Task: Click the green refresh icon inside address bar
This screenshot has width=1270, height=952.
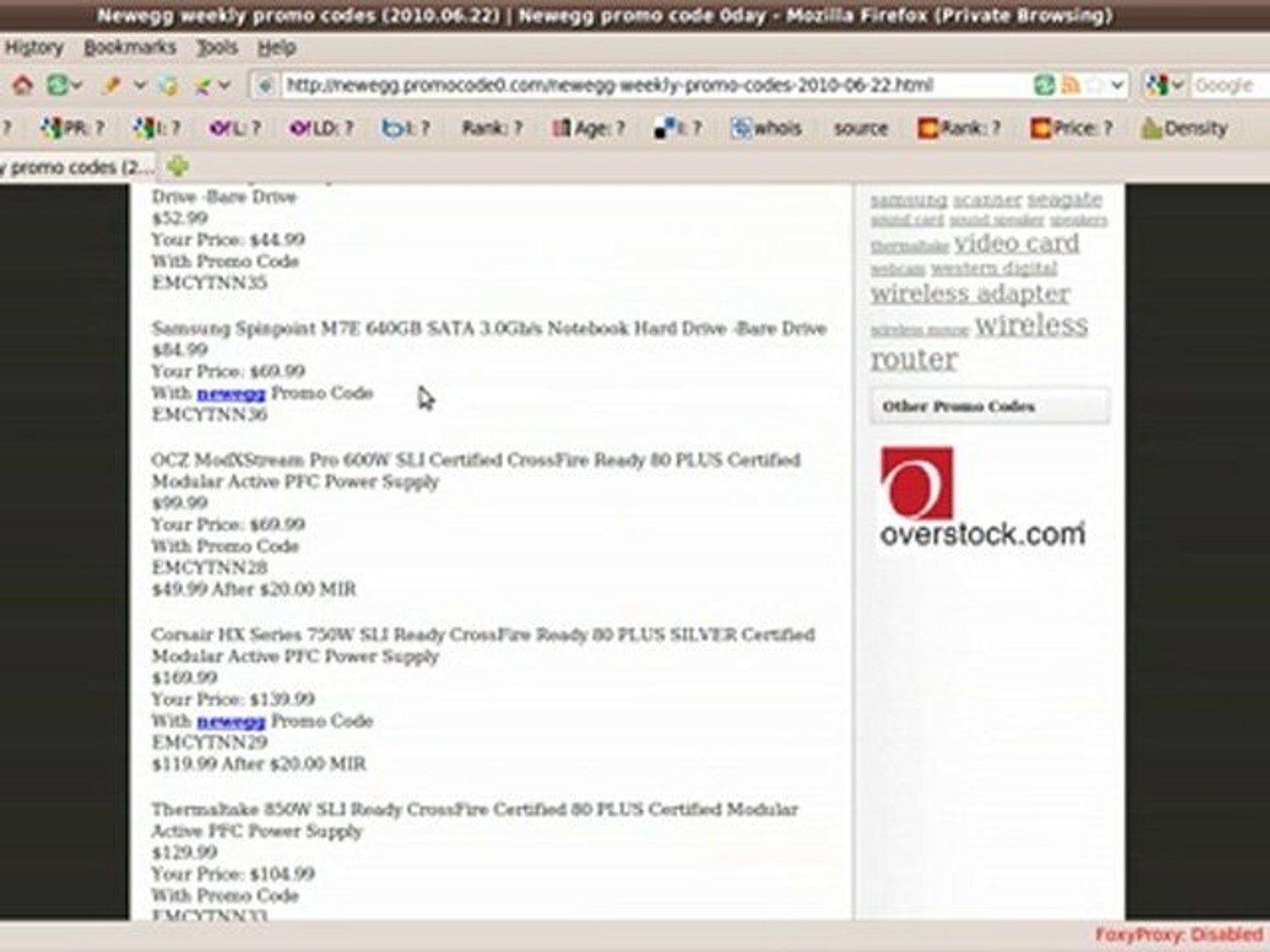Action: click(1044, 86)
